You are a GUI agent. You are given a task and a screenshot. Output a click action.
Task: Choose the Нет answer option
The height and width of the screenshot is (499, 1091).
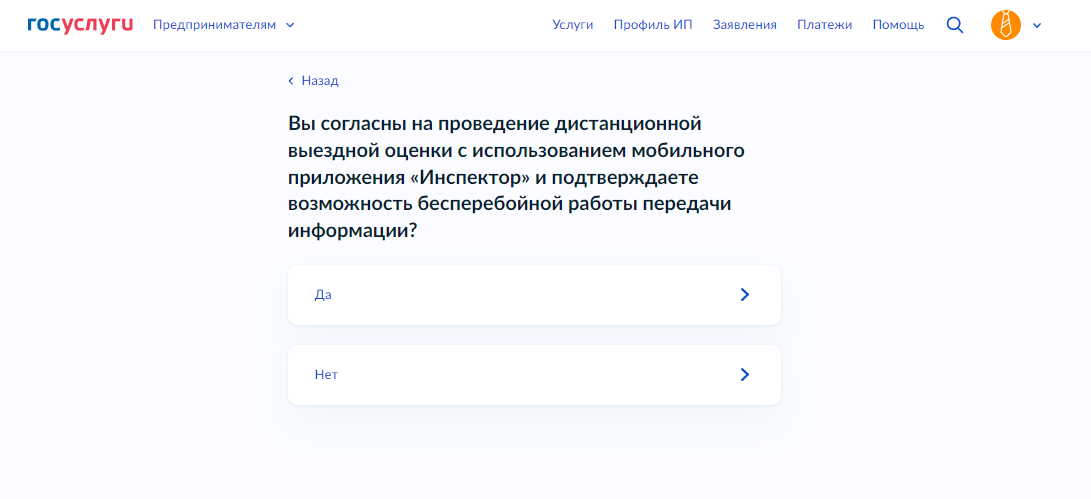point(533,375)
